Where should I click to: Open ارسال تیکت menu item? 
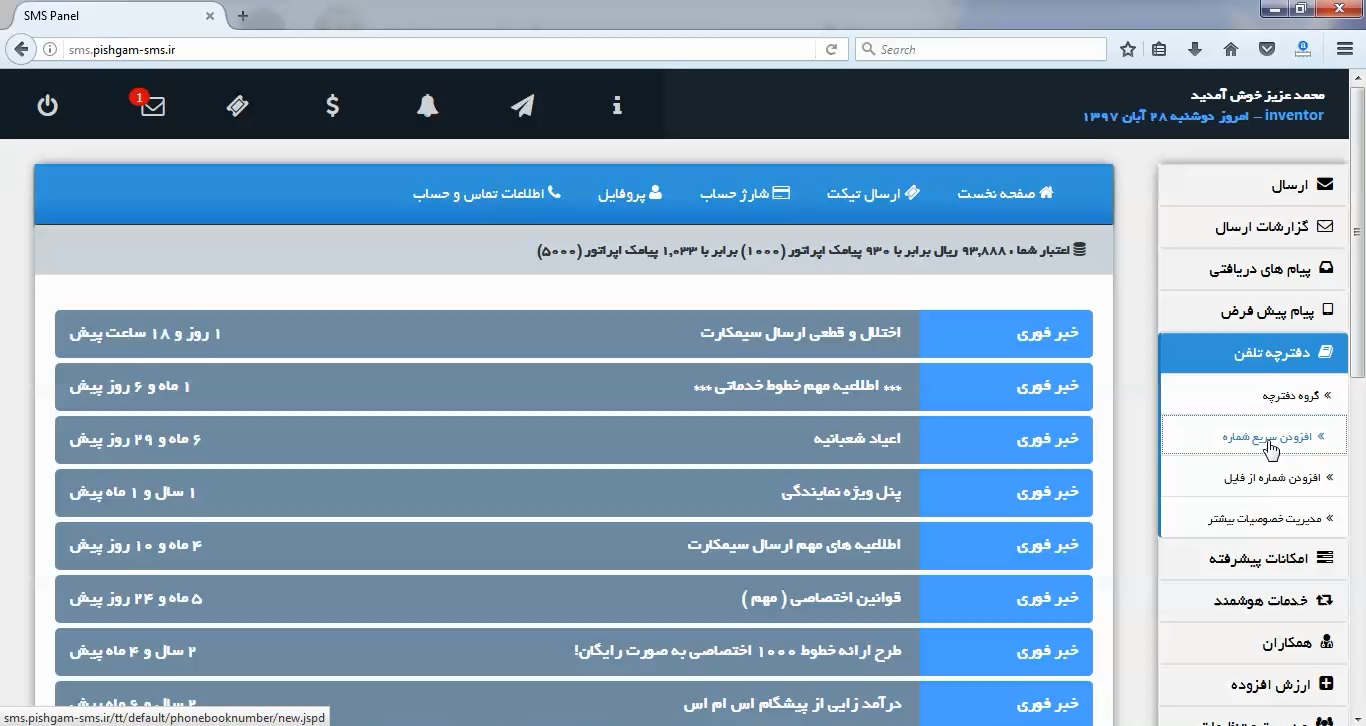873,193
